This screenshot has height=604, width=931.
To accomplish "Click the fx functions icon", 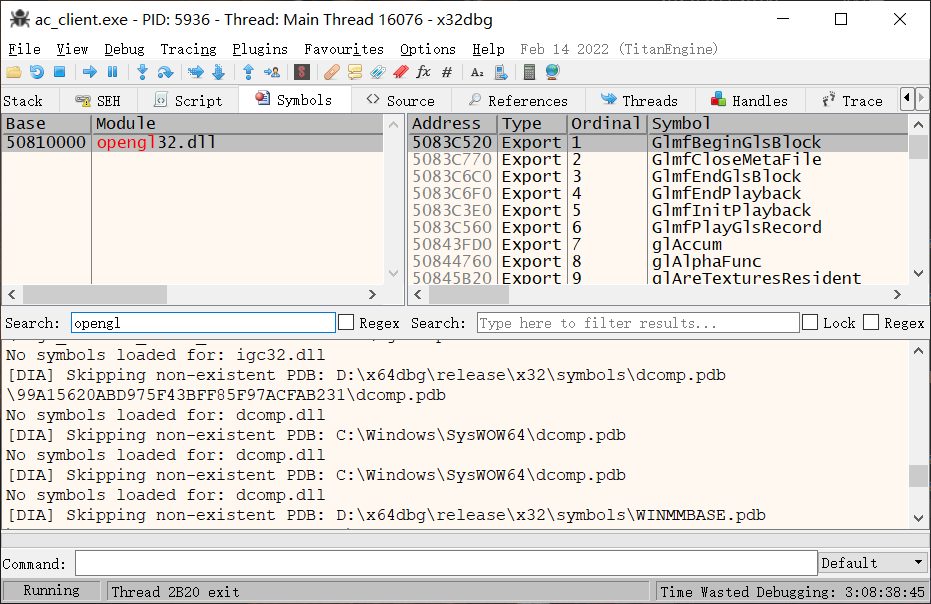I will tap(423, 72).
